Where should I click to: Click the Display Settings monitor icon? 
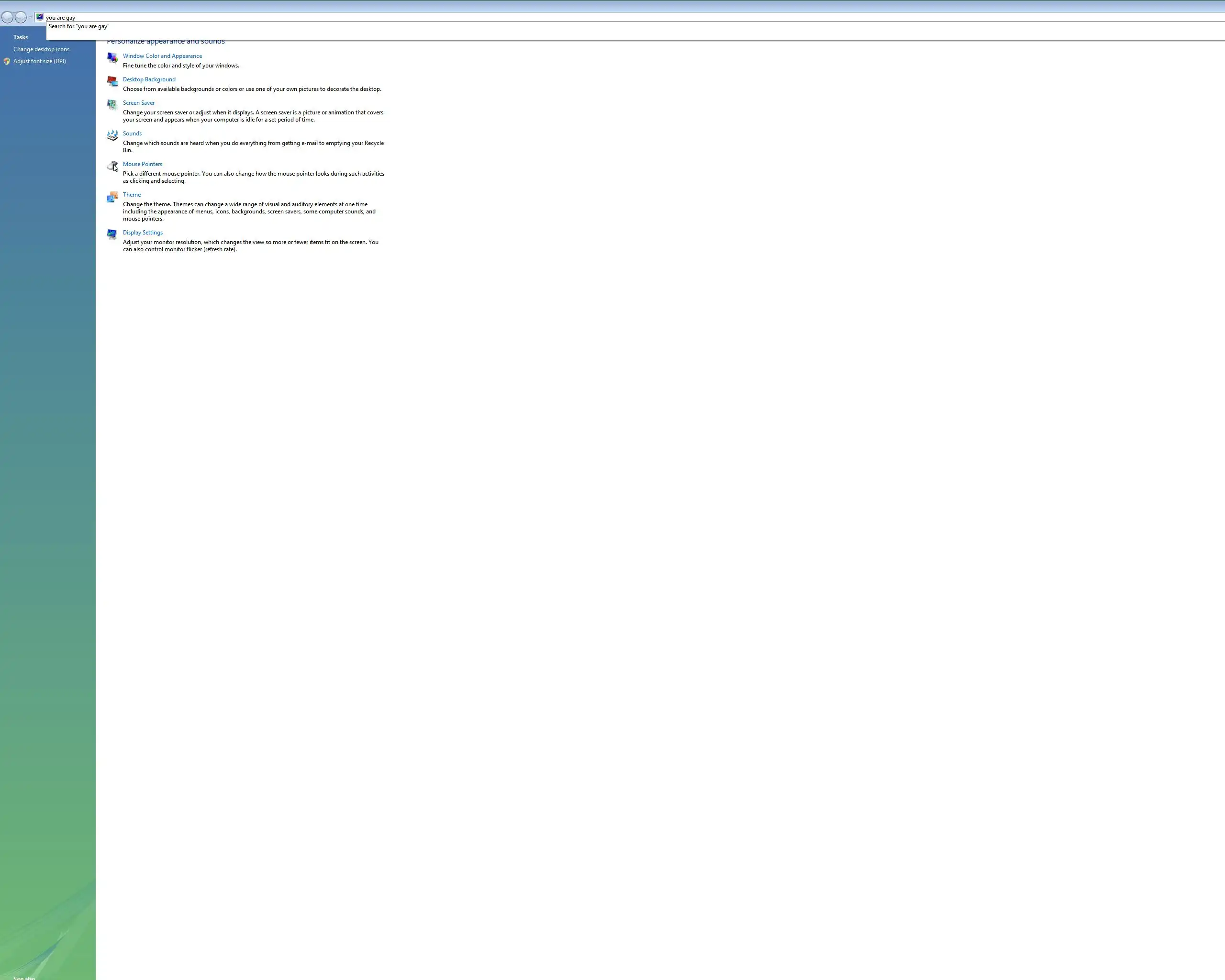pos(112,234)
